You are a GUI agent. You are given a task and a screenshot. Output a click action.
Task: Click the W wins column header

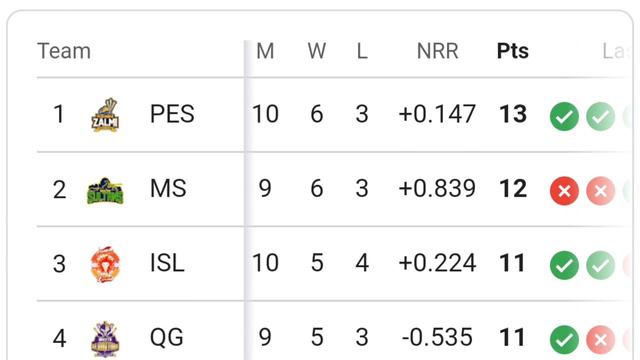(x=317, y=51)
